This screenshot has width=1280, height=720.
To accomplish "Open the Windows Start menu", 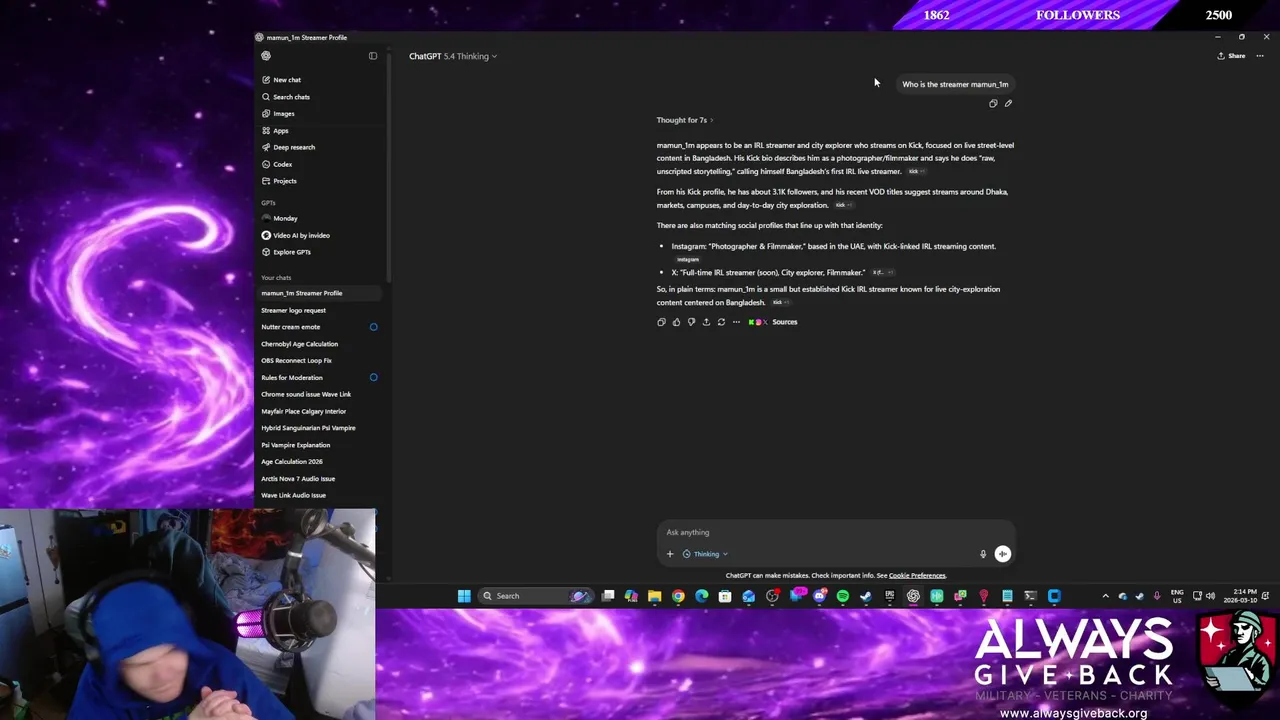I will coord(464,596).
